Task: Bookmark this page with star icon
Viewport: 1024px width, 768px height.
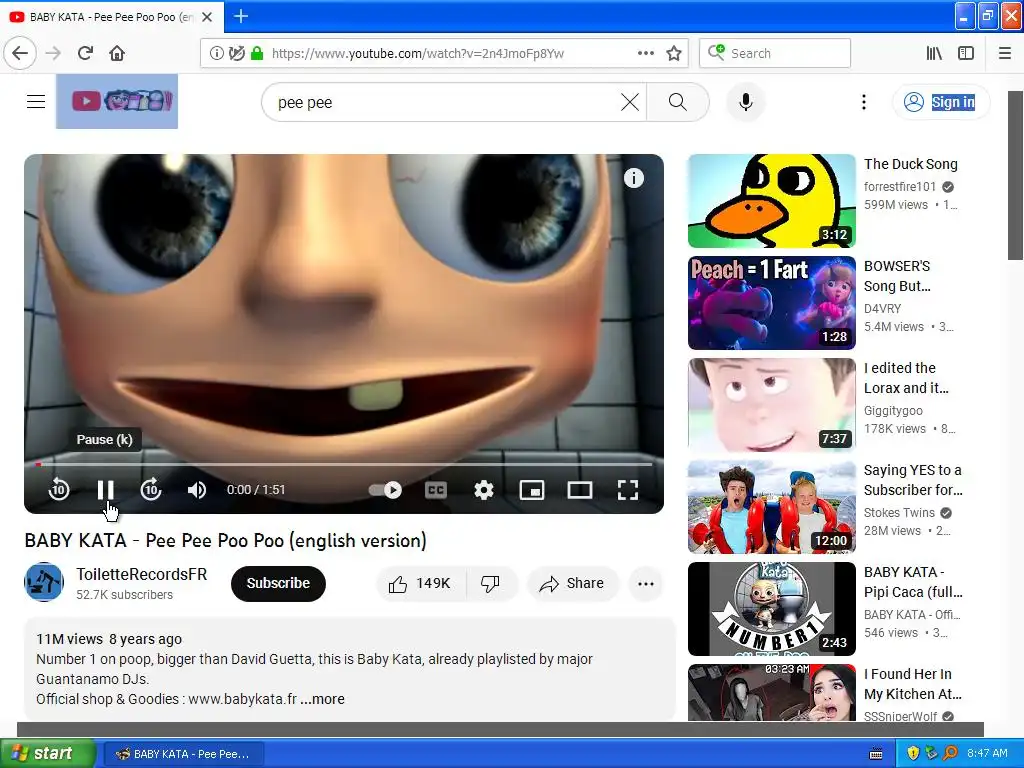Action: point(674,54)
